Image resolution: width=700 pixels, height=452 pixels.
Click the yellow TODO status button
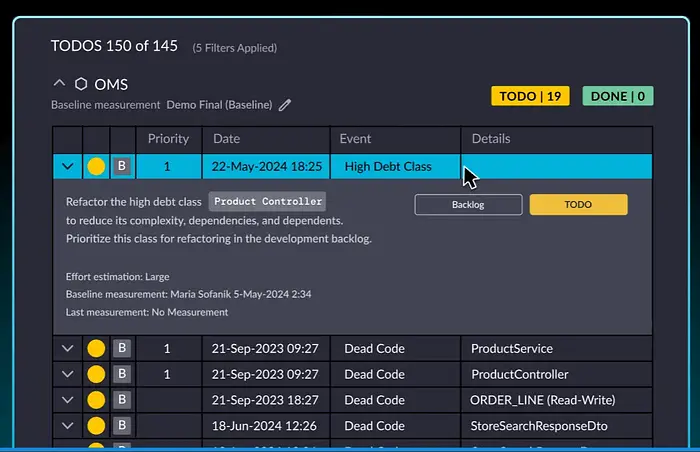click(579, 205)
